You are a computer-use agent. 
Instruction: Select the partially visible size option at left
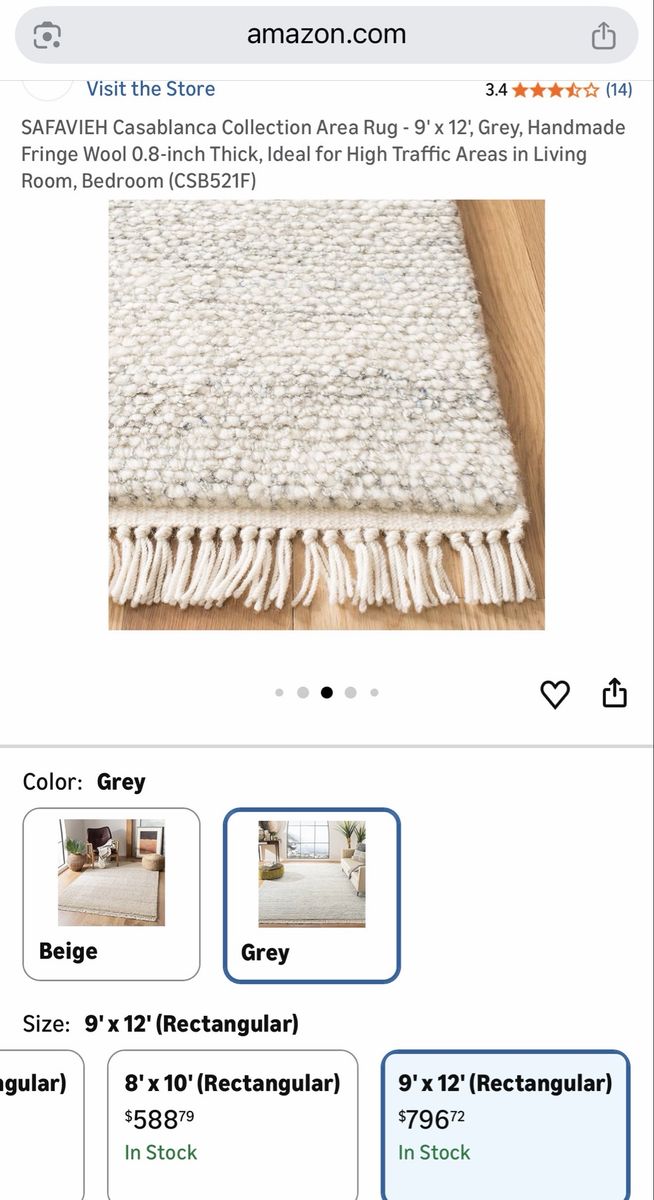(41, 1125)
